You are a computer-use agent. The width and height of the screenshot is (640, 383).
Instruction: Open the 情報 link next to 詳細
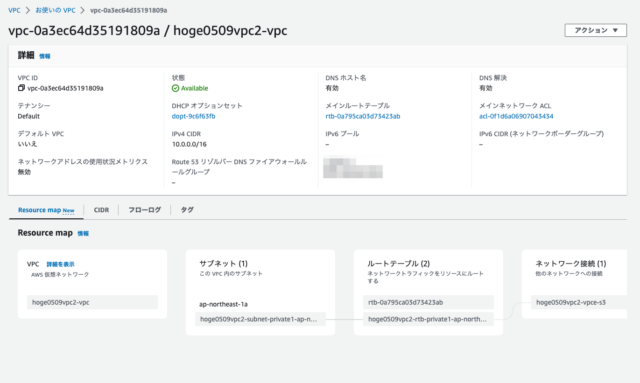pos(44,56)
